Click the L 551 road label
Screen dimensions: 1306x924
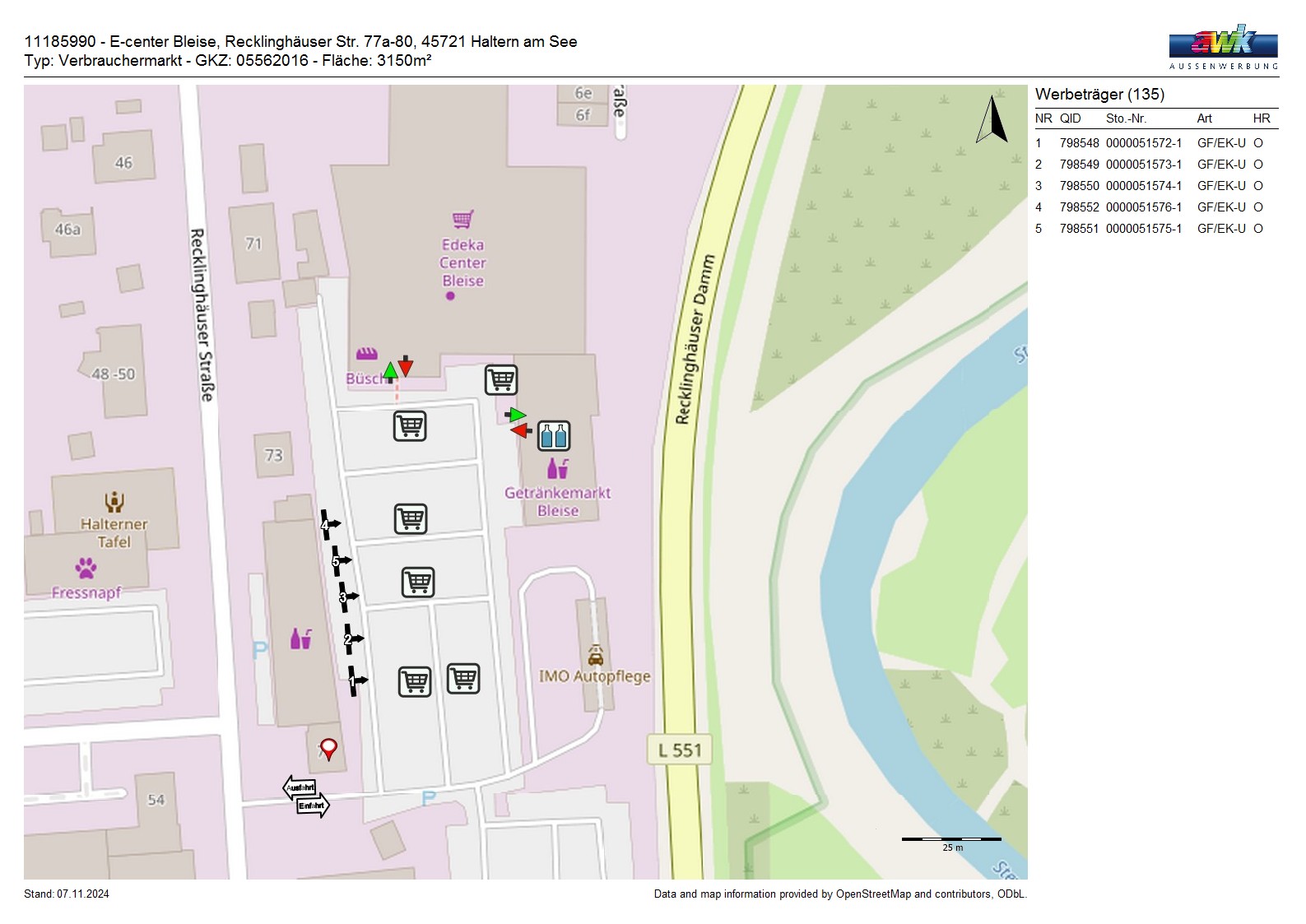[679, 750]
